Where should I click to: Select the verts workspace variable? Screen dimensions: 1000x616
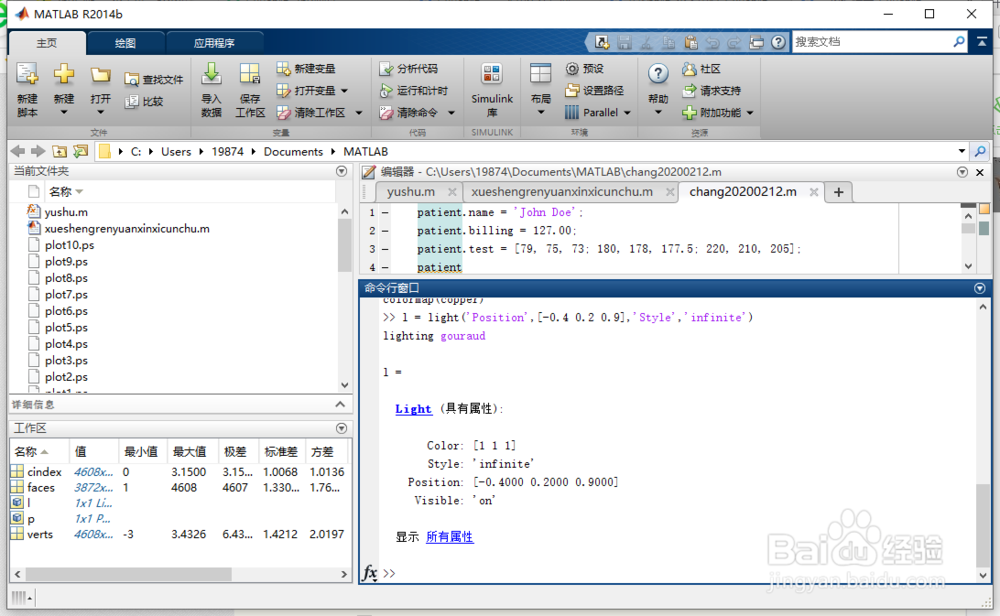(x=40, y=534)
